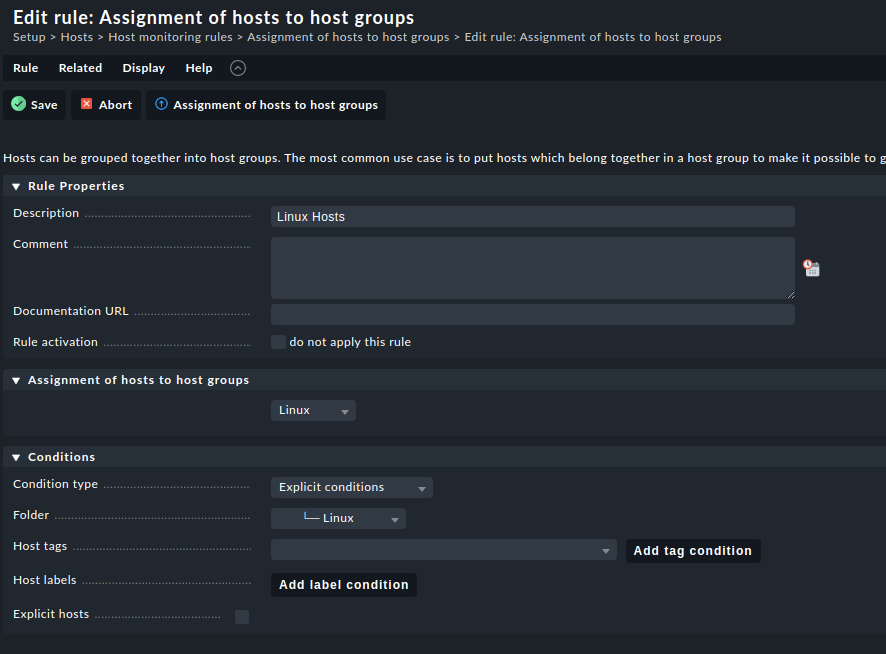Enable 'do not apply this rule' checkbox
The width and height of the screenshot is (886, 654).
tap(278, 342)
